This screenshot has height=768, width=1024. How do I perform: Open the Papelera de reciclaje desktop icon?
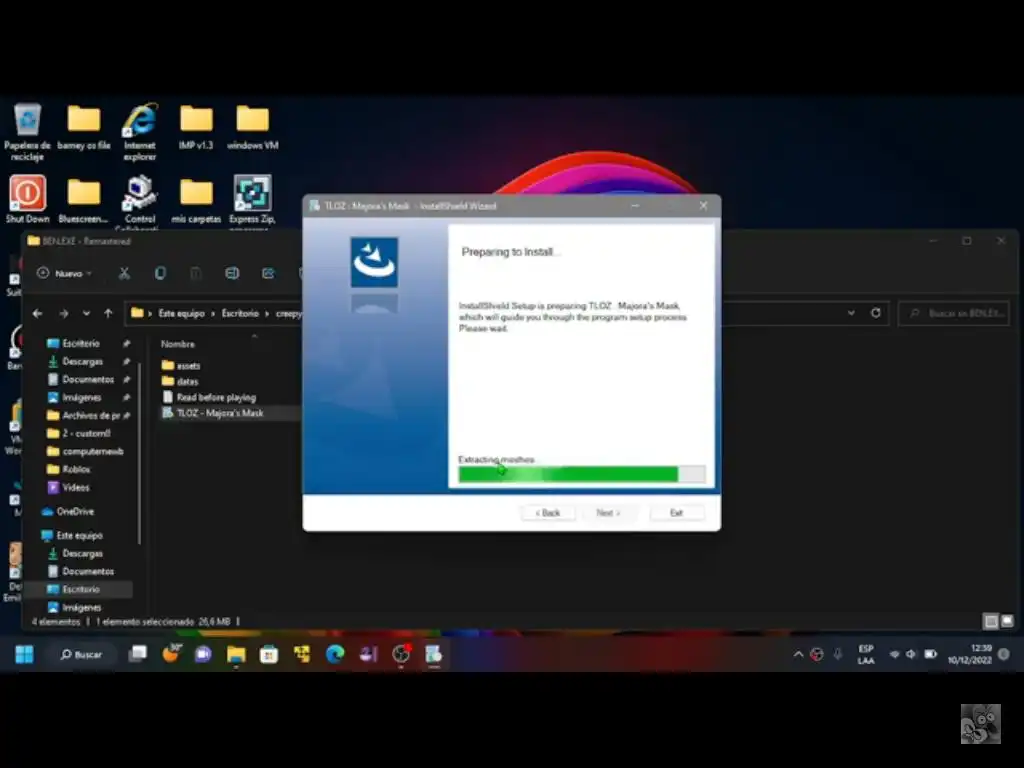[x=27, y=132]
